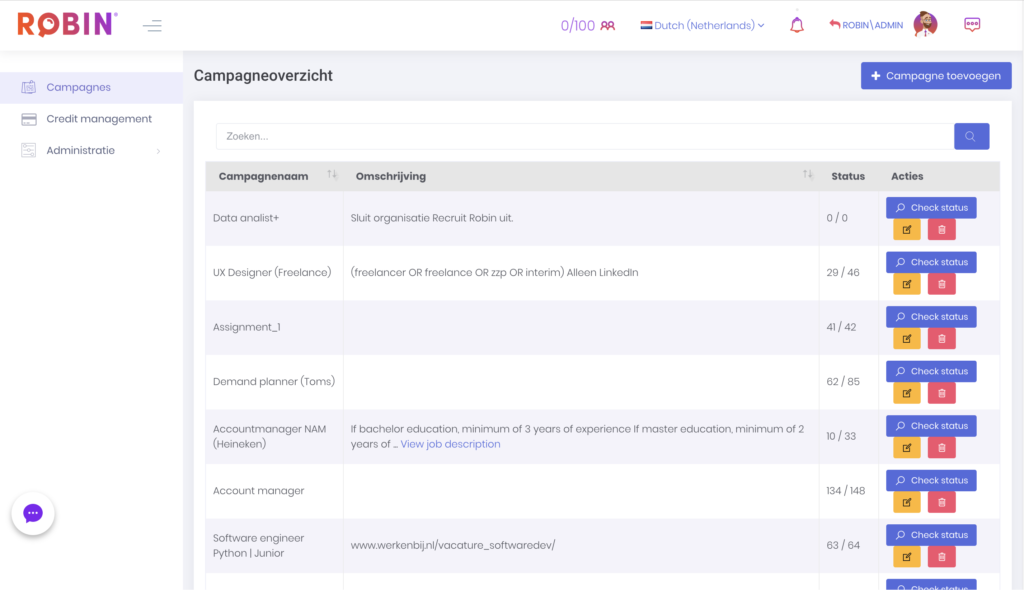
Task: Click the hamburger menu beside the logo
Action: (x=152, y=26)
